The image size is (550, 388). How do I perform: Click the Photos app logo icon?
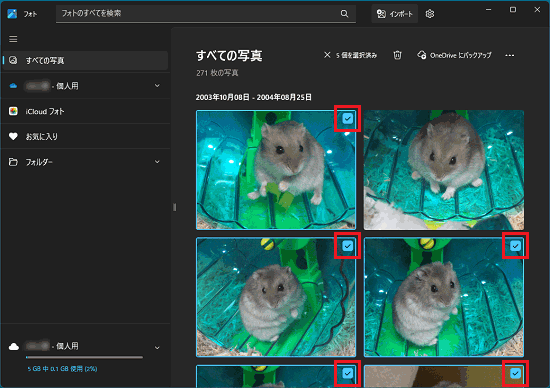click(12, 14)
